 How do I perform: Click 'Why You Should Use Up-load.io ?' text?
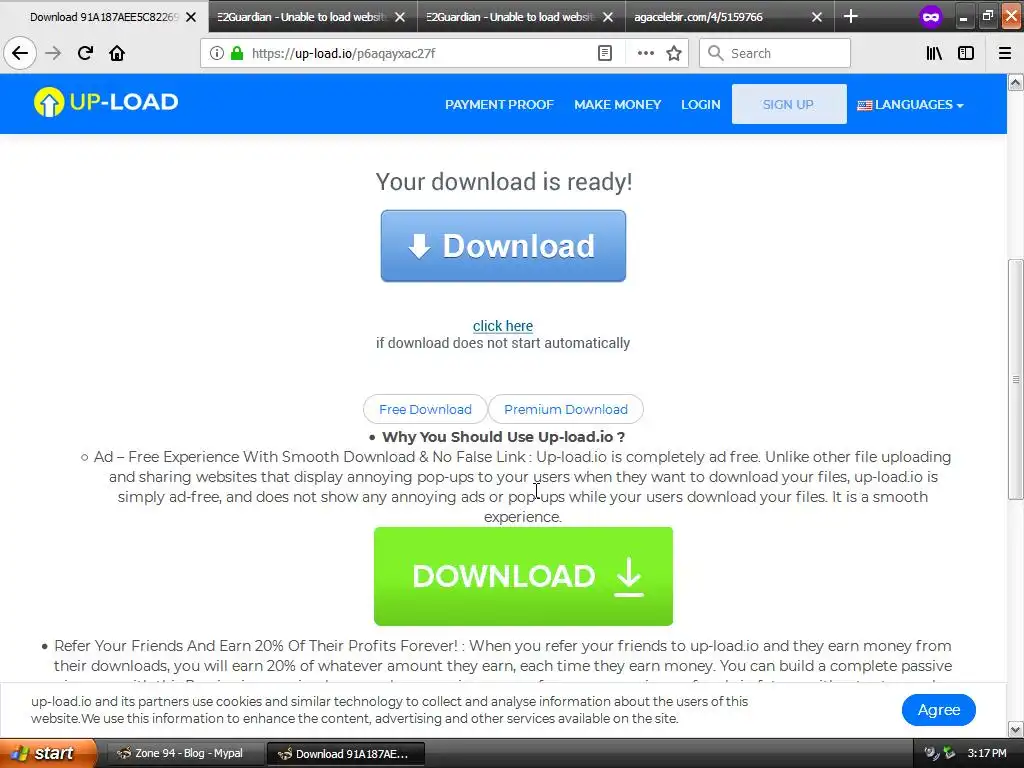tap(504, 437)
